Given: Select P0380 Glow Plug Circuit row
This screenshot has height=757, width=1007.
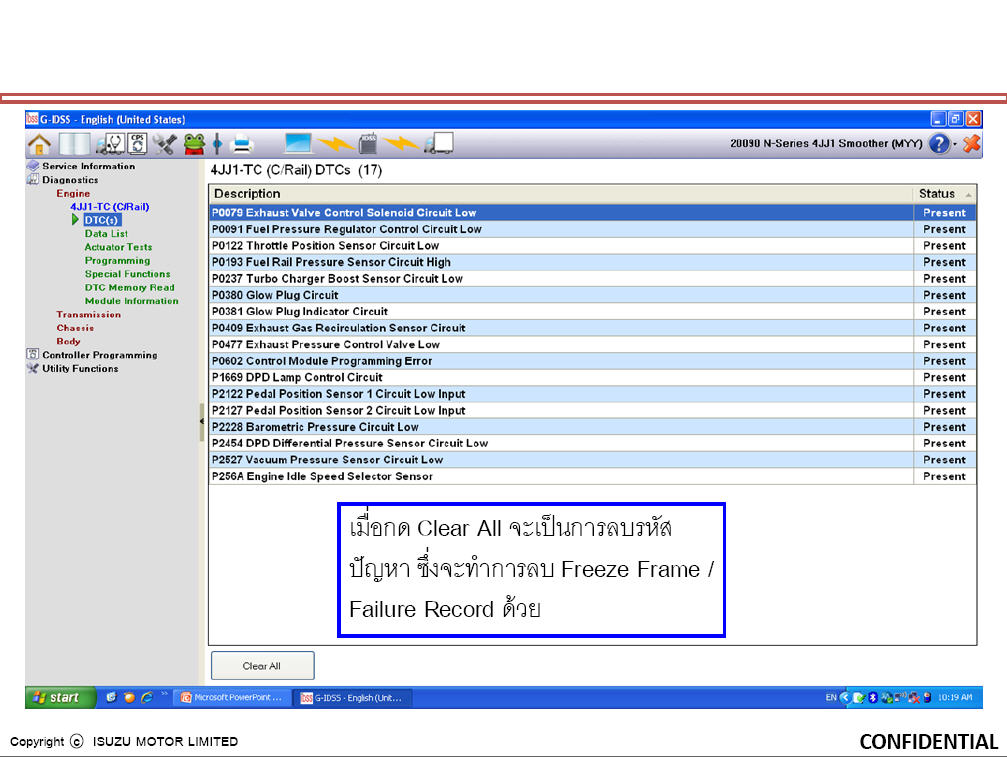Looking at the screenshot, I should (592, 295).
